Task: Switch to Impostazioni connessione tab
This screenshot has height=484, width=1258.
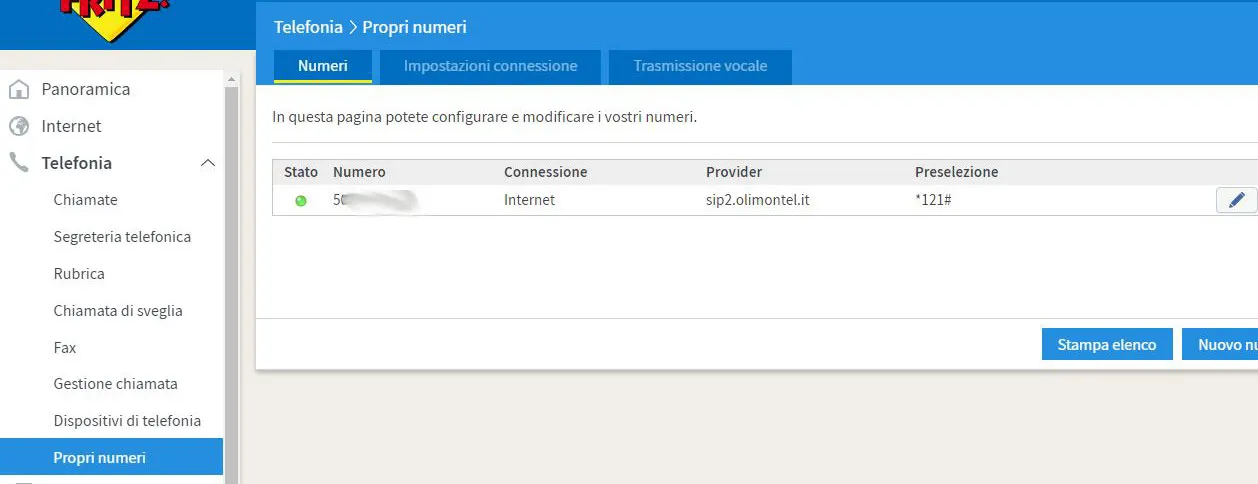Action: tap(490, 66)
